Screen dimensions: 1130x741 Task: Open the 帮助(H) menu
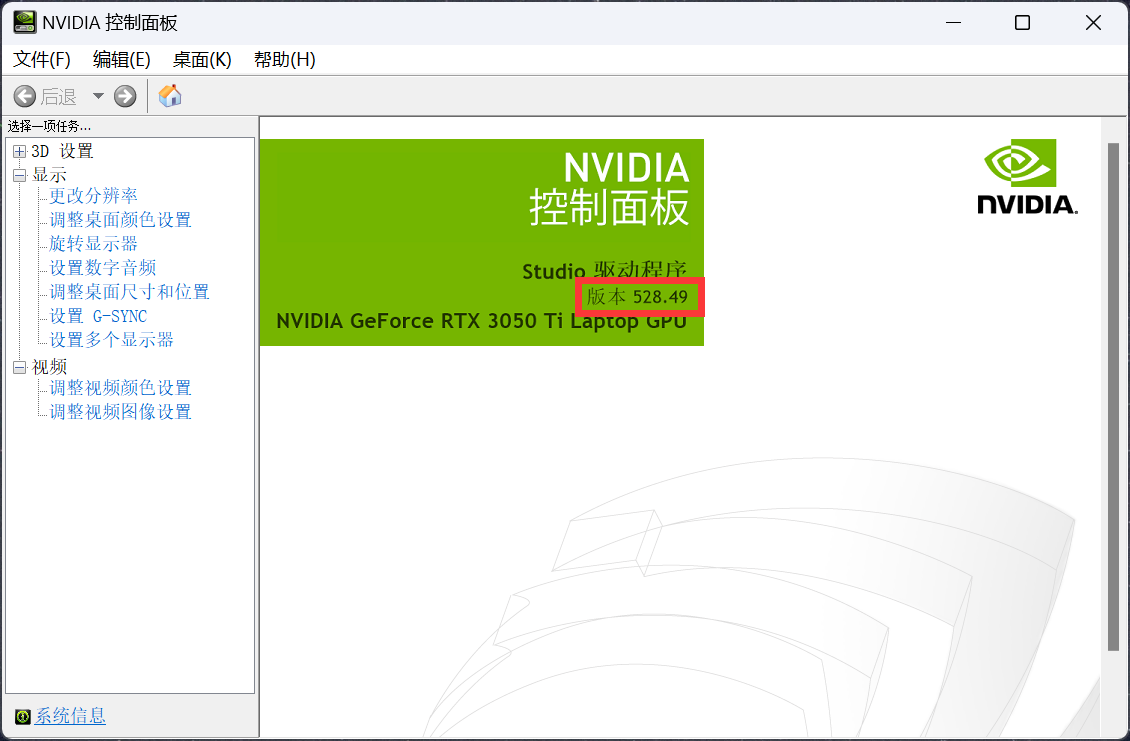pyautogui.click(x=285, y=60)
